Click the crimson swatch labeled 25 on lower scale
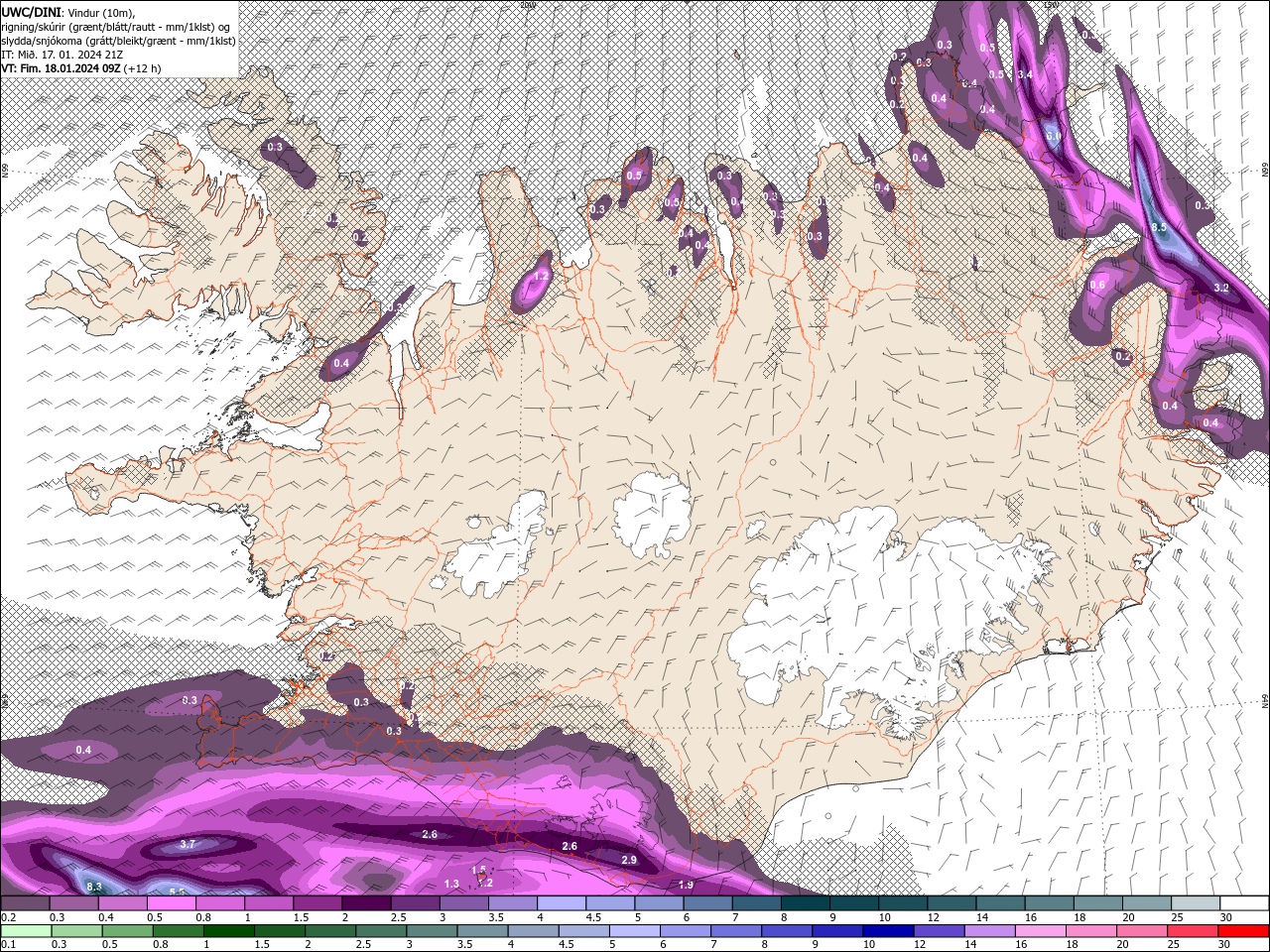Screen dimensions: 1270x952 click(x=1196, y=931)
